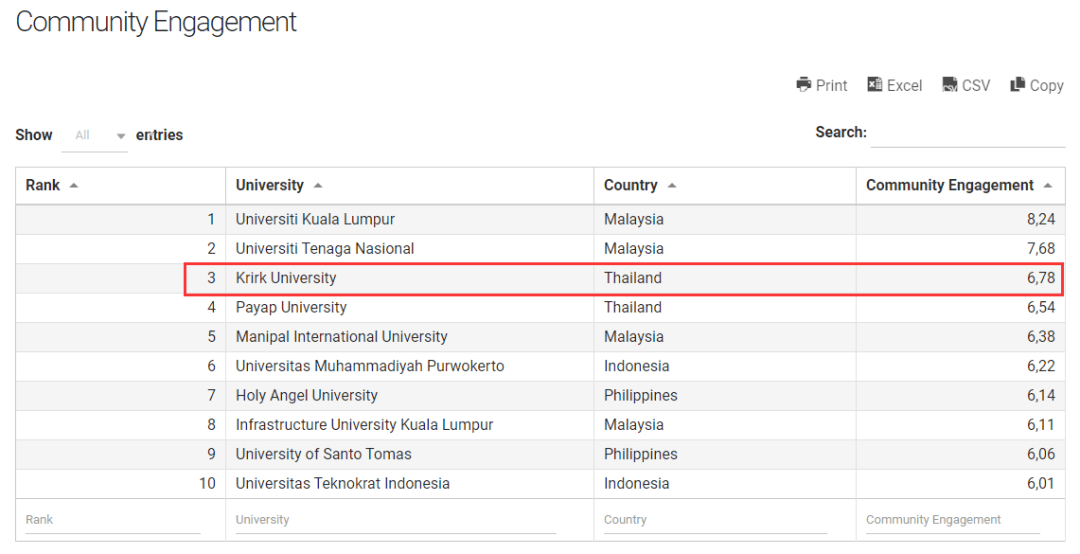Select Holy Angel University row
Image resolution: width=1080 pixels, height=554 pixels.
307,395
